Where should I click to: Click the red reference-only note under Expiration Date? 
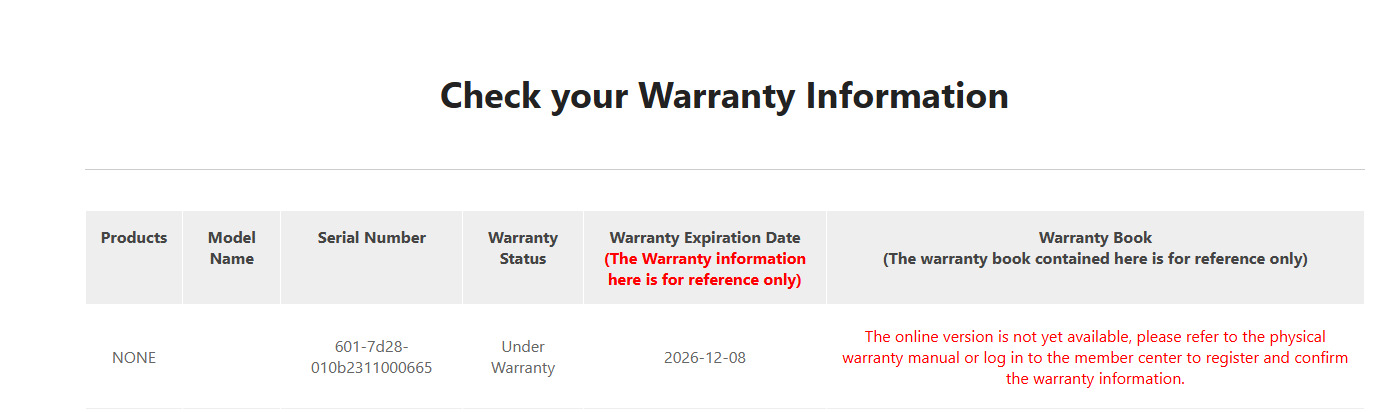705,269
